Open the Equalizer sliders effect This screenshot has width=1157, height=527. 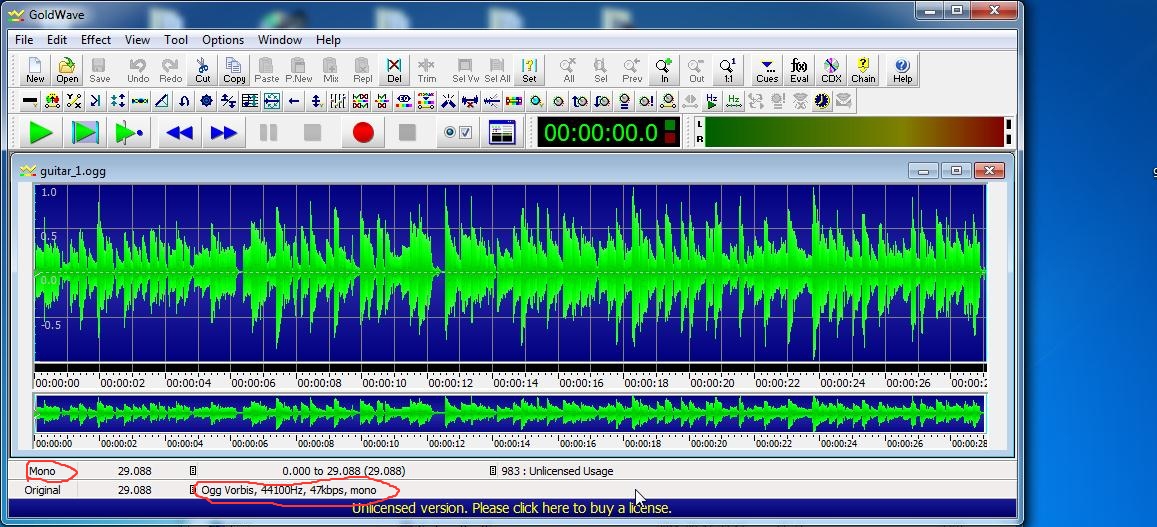(337, 101)
